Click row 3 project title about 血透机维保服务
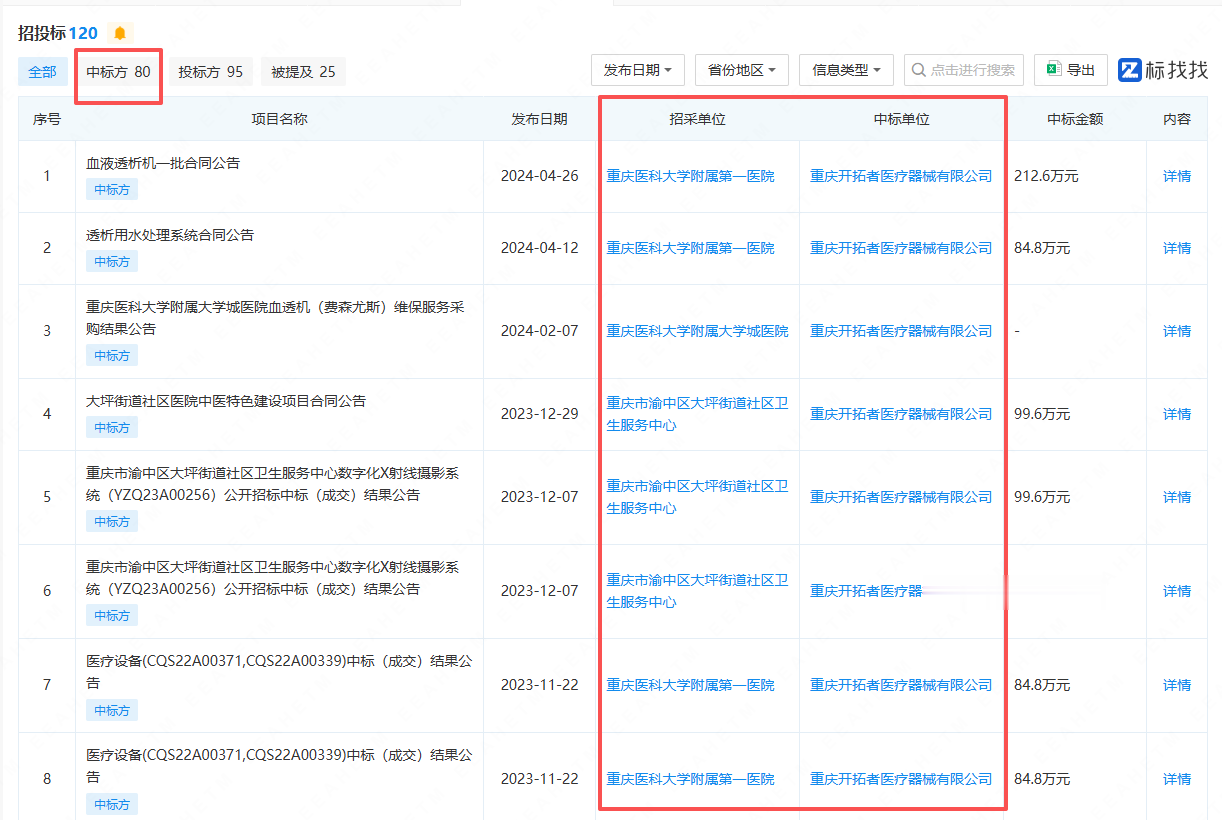The image size is (1222, 820). pyautogui.click(x=275, y=318)
